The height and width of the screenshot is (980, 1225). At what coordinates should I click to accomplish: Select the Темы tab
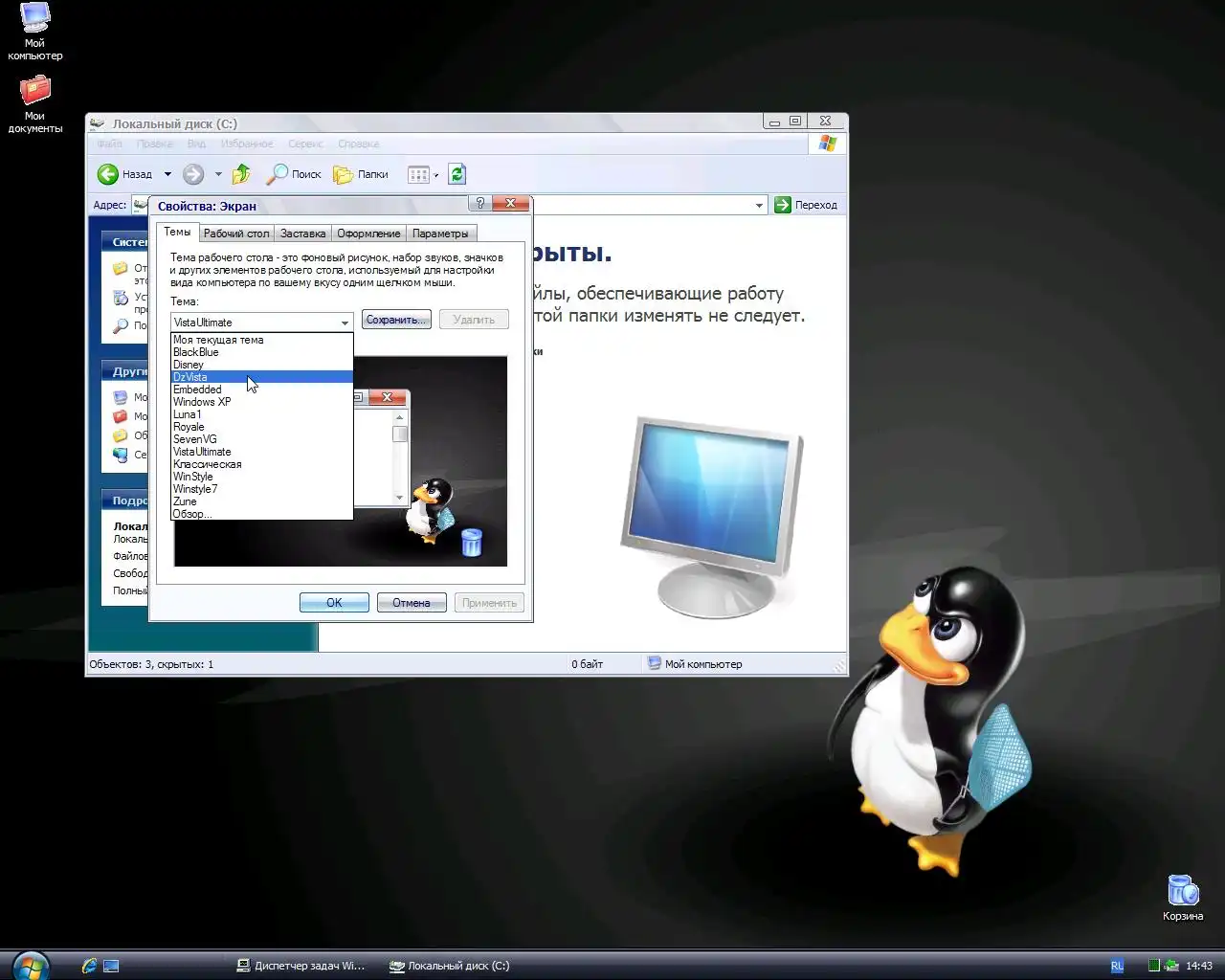tap(177, 232)
